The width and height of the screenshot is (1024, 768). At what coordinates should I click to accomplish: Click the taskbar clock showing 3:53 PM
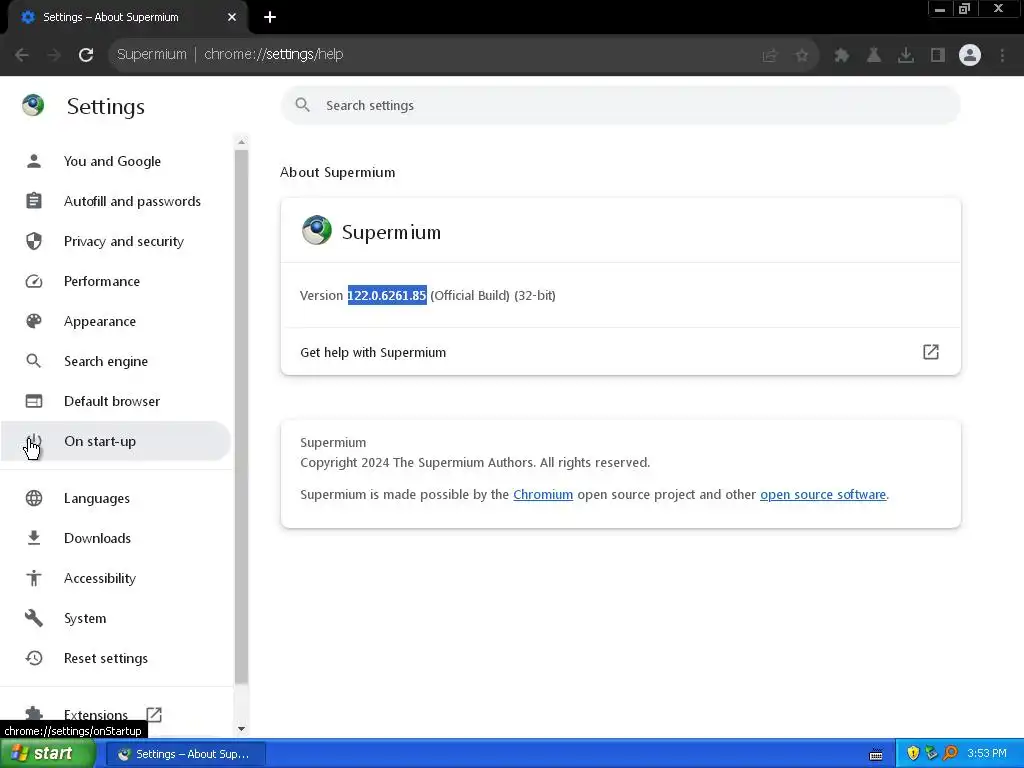[987, 754]
